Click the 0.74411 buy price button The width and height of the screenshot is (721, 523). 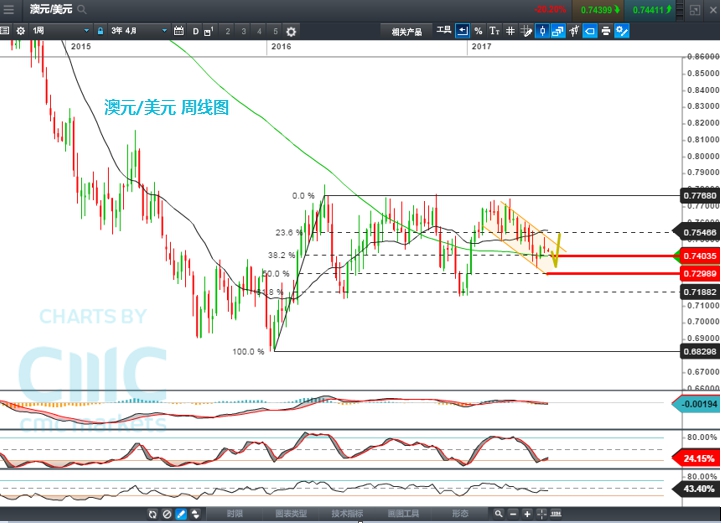[652, 9]
